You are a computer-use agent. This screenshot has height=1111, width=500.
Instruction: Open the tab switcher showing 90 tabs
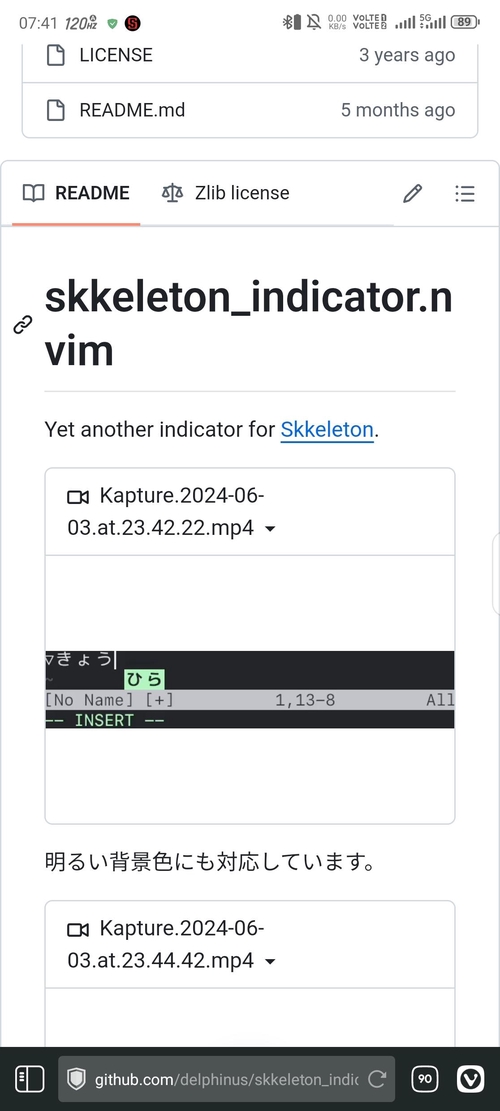point(425,1079)
